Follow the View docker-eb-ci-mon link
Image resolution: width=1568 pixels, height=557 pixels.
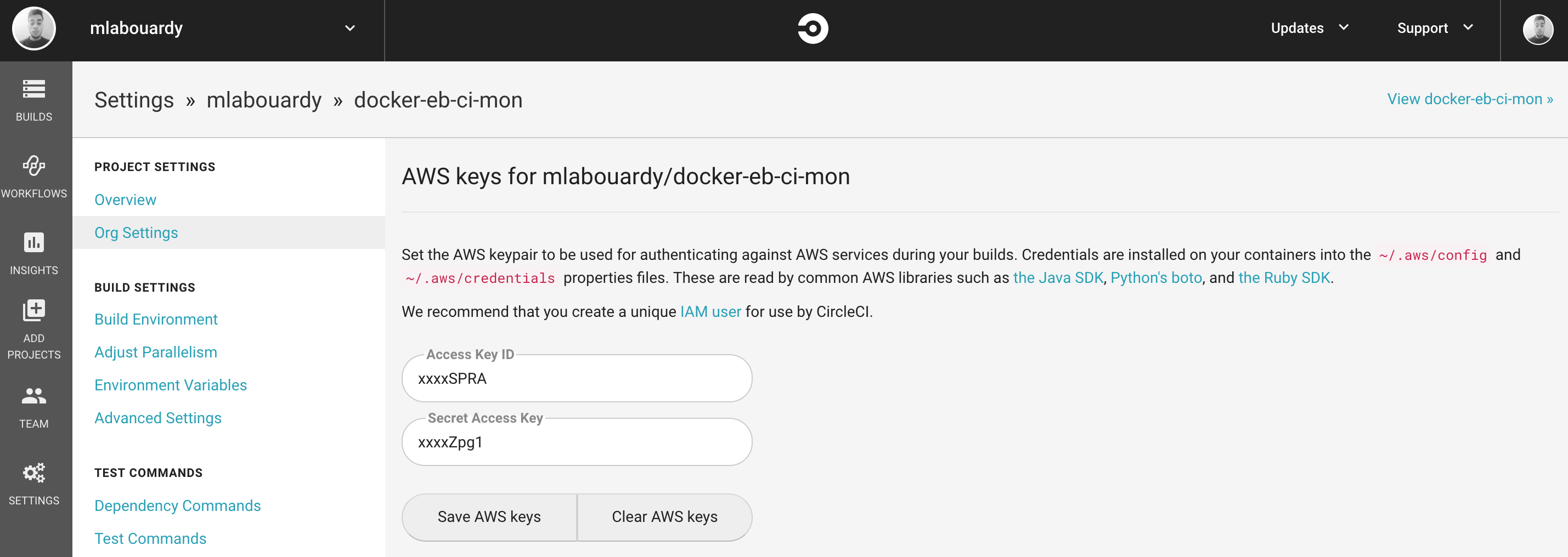1470,99
